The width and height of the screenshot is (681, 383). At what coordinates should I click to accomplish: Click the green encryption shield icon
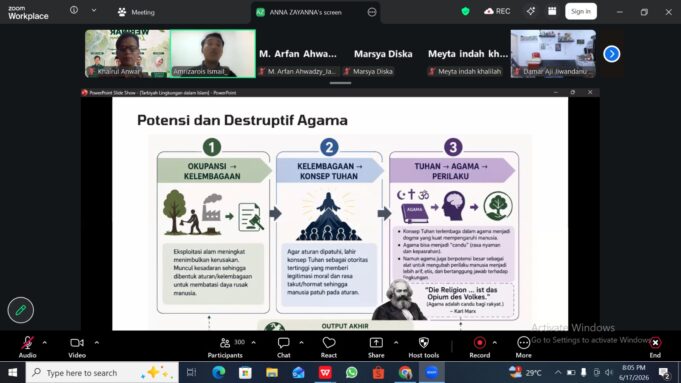coord(465,11)
